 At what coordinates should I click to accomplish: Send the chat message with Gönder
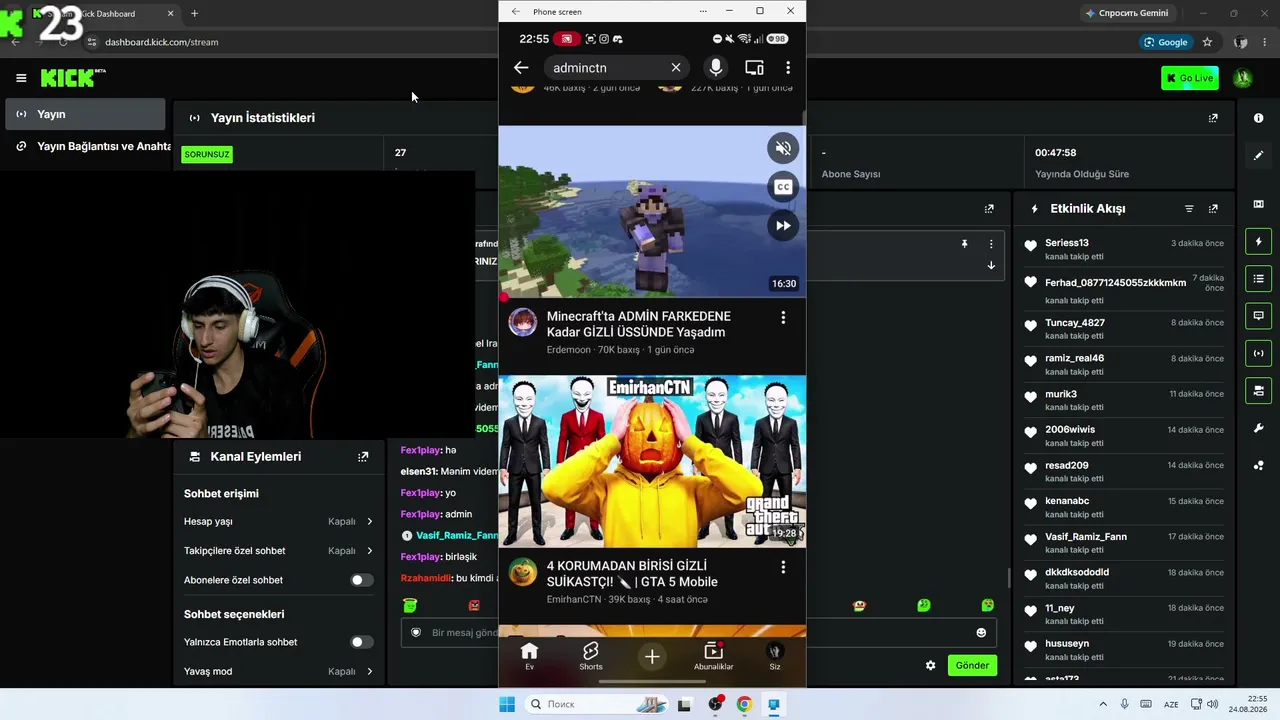[x=972, y=665]
